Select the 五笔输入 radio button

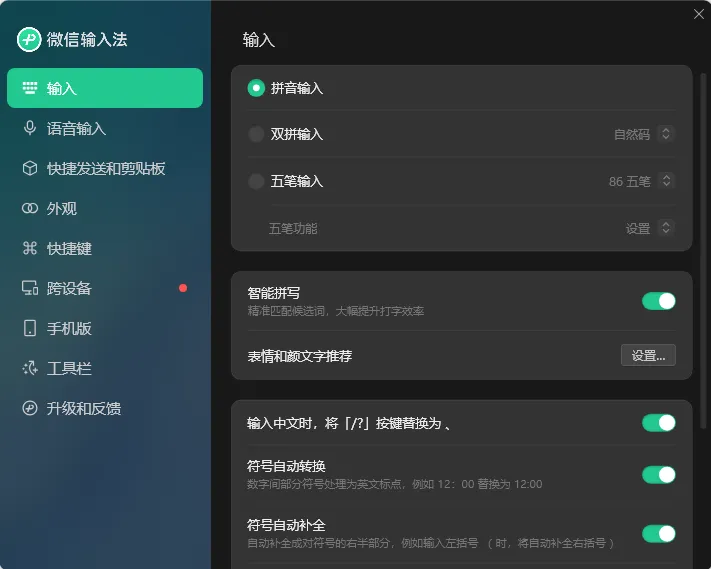256,181
